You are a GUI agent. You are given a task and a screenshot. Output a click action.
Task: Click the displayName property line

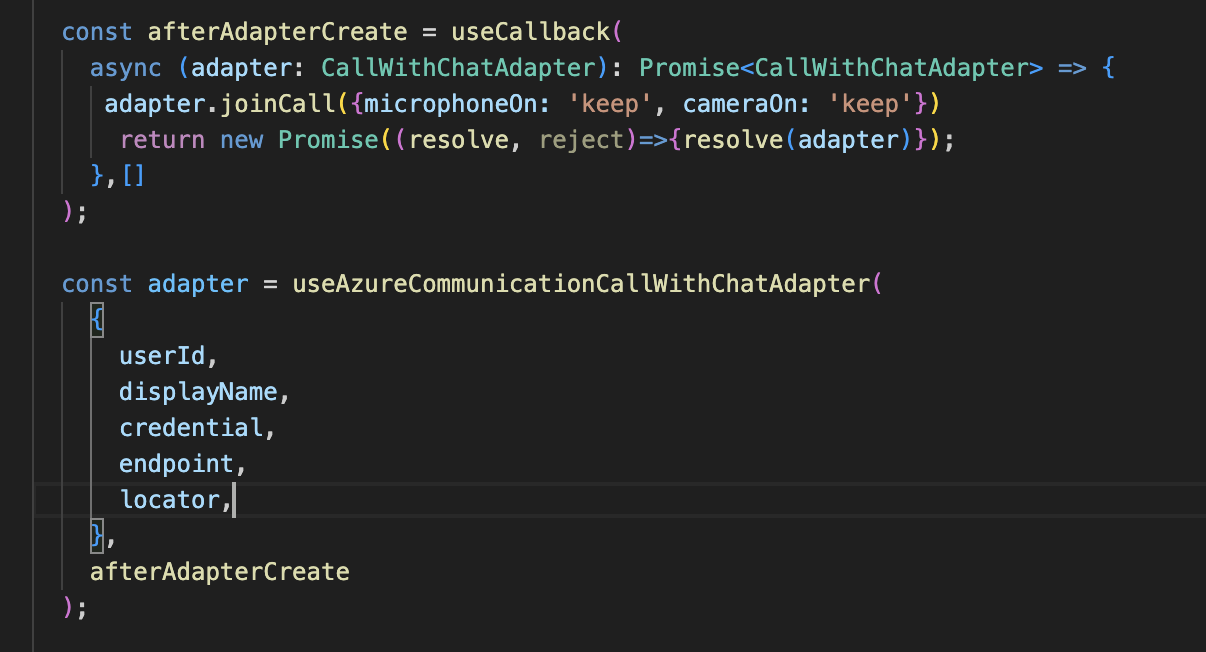click(x=204, y=392)
